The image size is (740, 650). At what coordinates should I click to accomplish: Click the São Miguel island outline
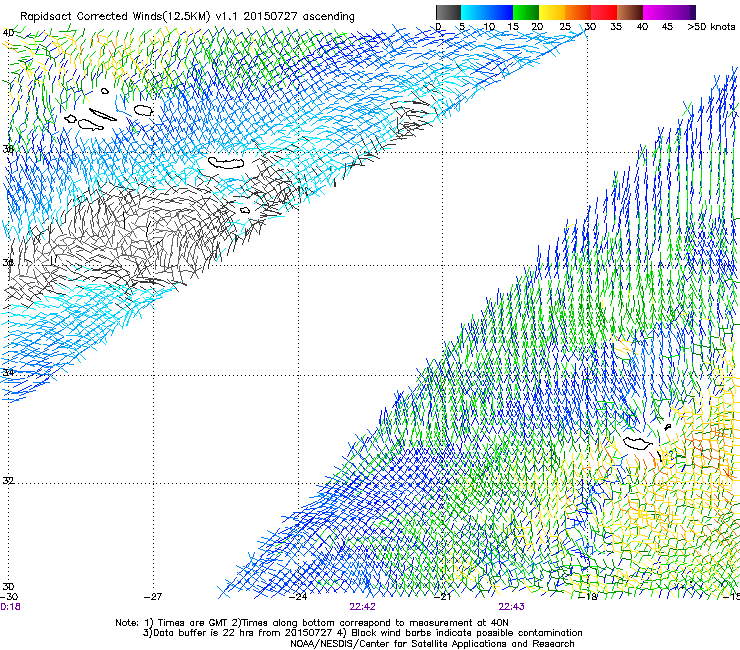click(x=226, y=163)
